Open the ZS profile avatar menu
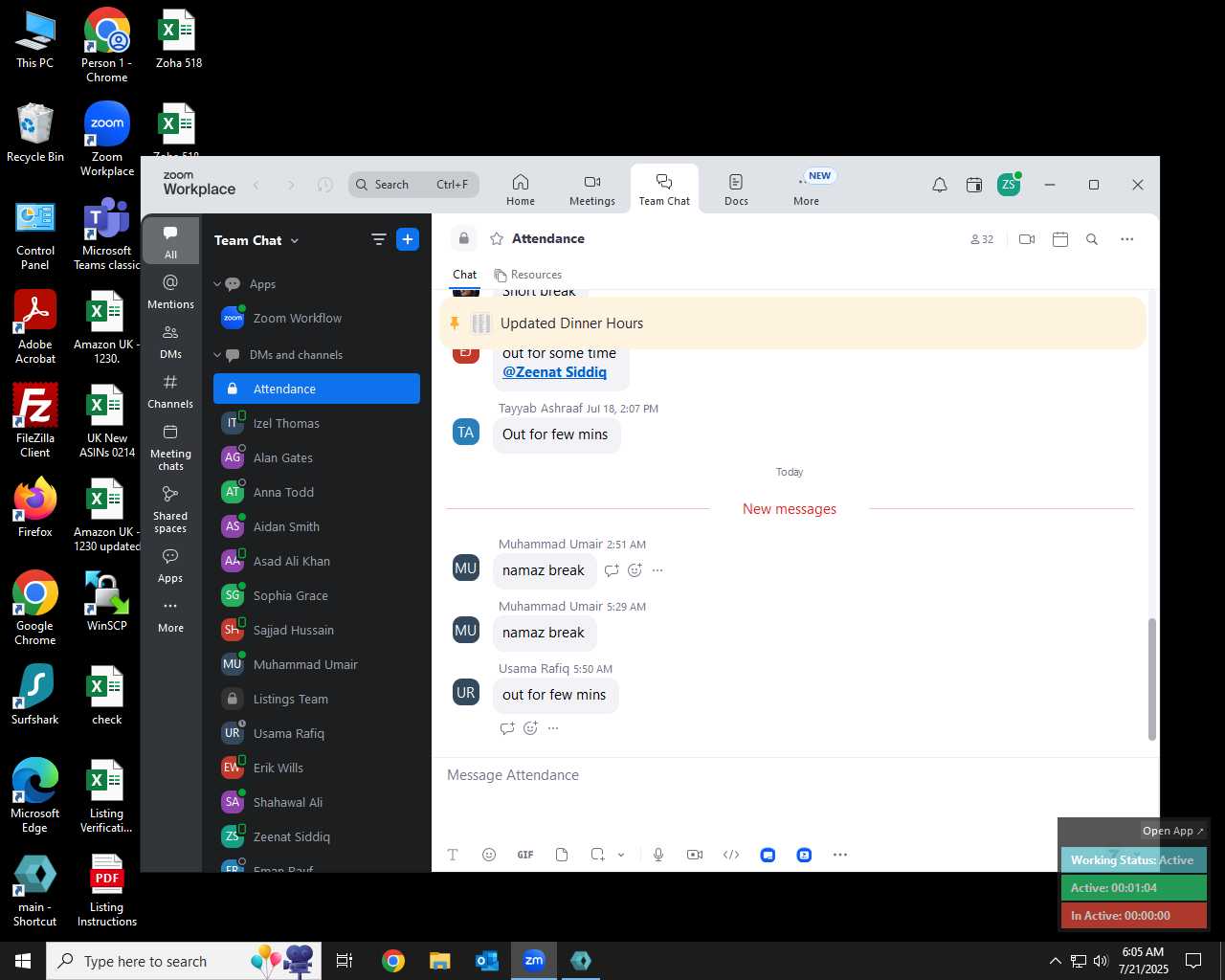The width and height of the screenshot is (1225, 980). (x=1009, y=185)
